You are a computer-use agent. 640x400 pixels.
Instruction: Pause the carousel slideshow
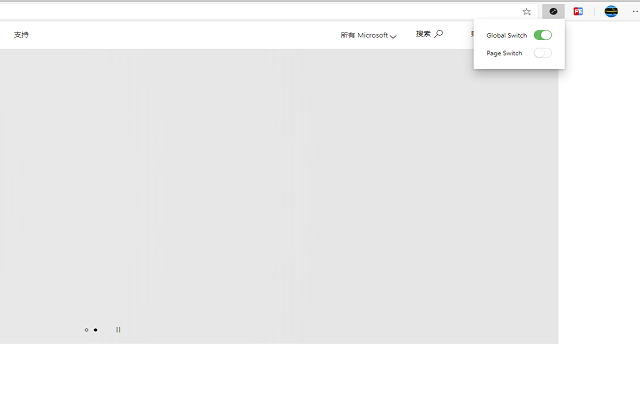pyautogui.click(x=118, y=330)
